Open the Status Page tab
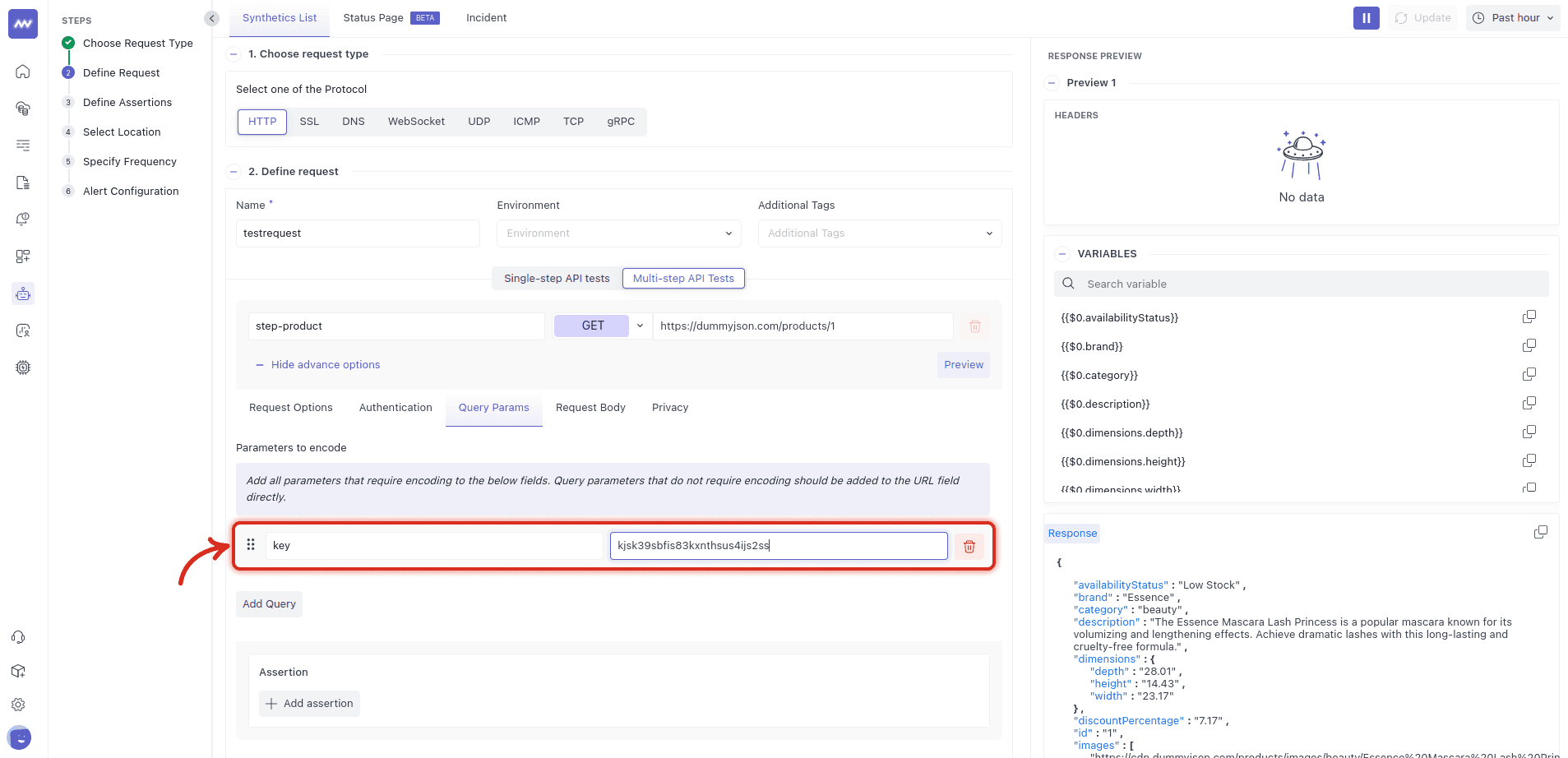This screenshot has width=1568, height=758. click(373, 18)
